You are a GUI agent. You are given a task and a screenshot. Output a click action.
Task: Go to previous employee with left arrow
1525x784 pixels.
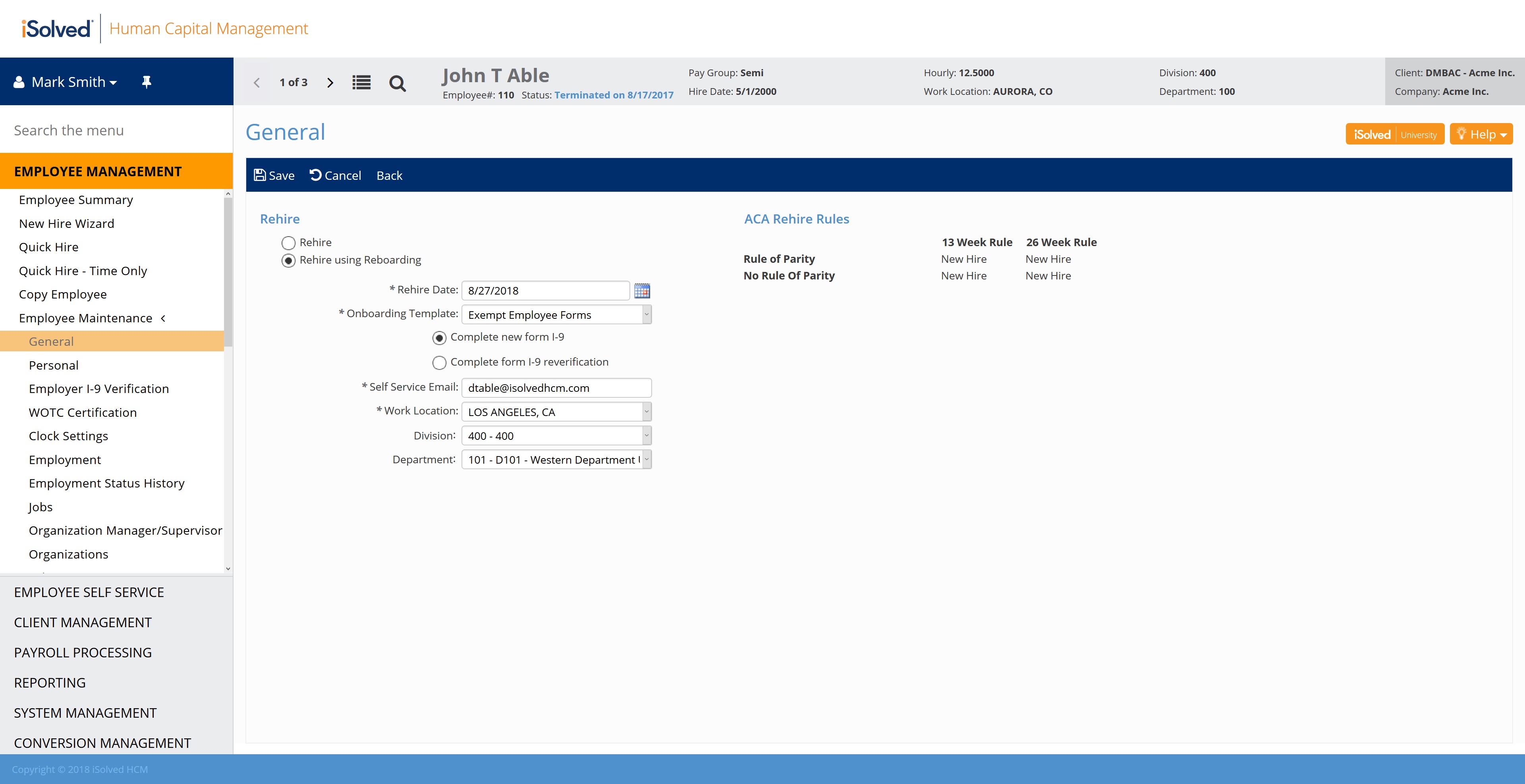(257, 83)
